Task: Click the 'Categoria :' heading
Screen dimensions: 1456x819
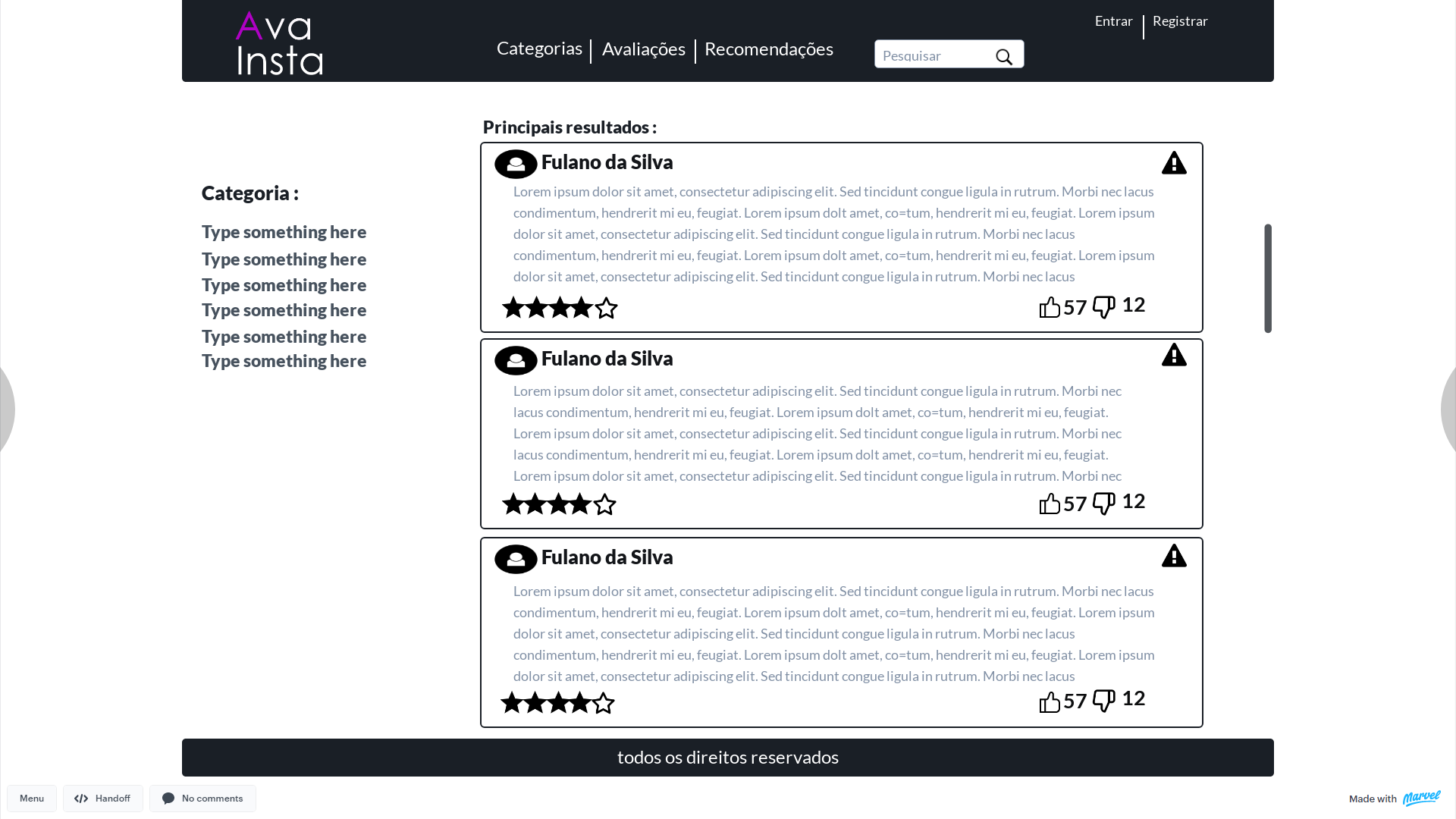Action: pos(249,193)
